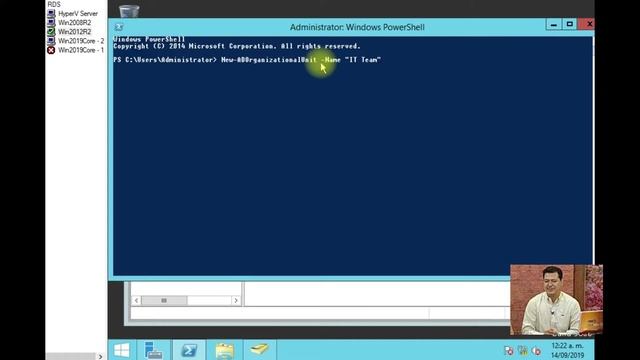The width and height of the screenshot is (640, 360).
Task: Select the PowerShell taskbar icon
Action: [189, 350]
